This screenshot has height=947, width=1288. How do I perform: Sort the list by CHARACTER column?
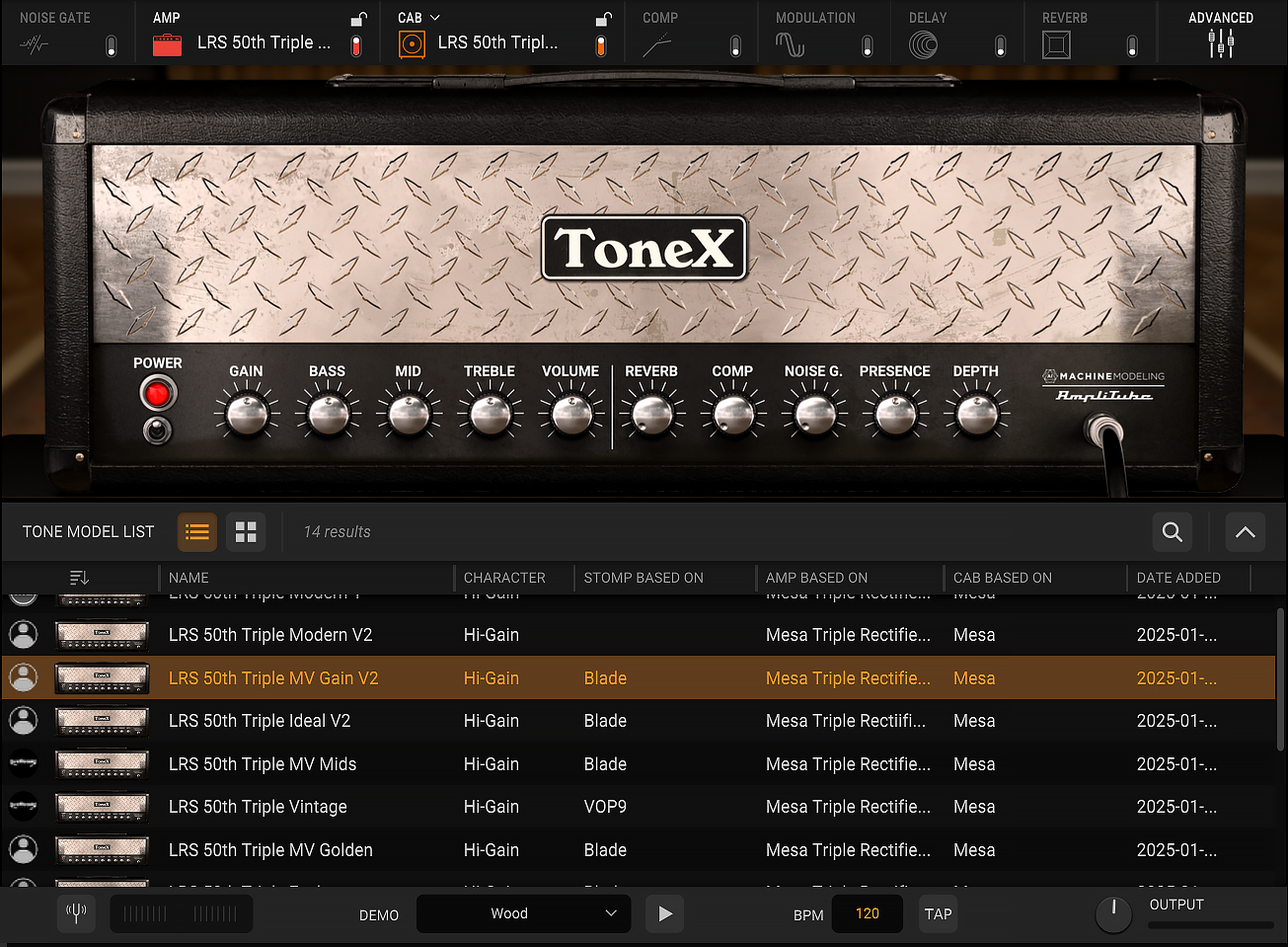504,578
